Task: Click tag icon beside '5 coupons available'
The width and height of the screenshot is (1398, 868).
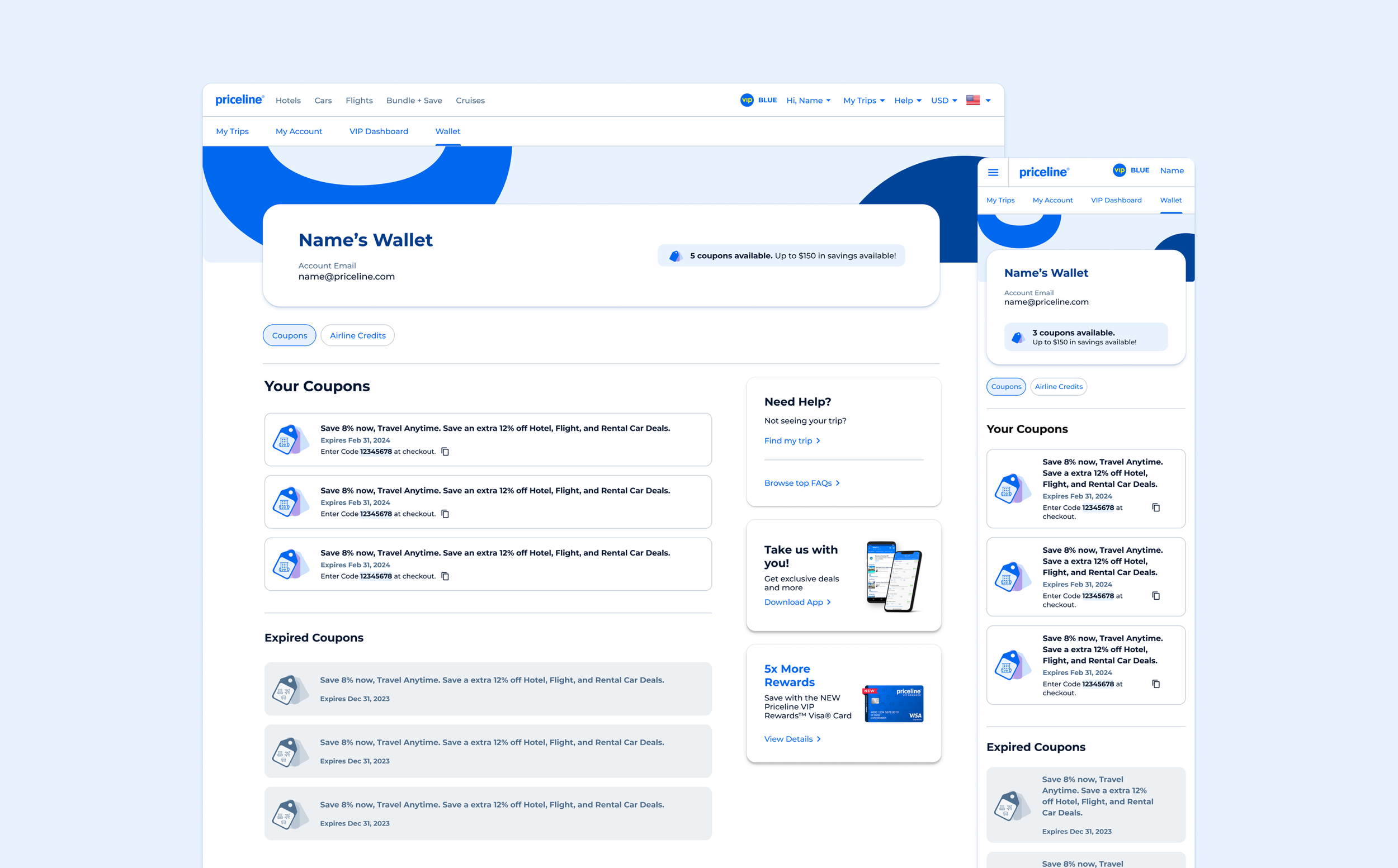Action: coord(676,255)
